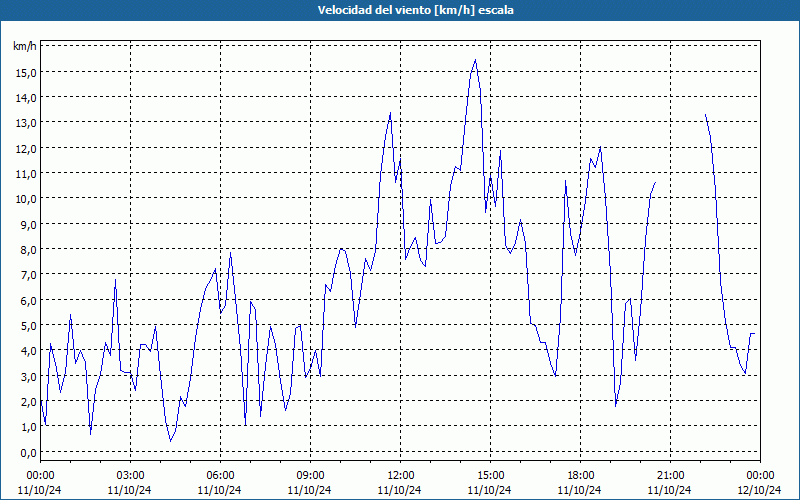The image size is (800, 500).
Task: Select the 14,0 y-axis value
Action: coord(26,97)
